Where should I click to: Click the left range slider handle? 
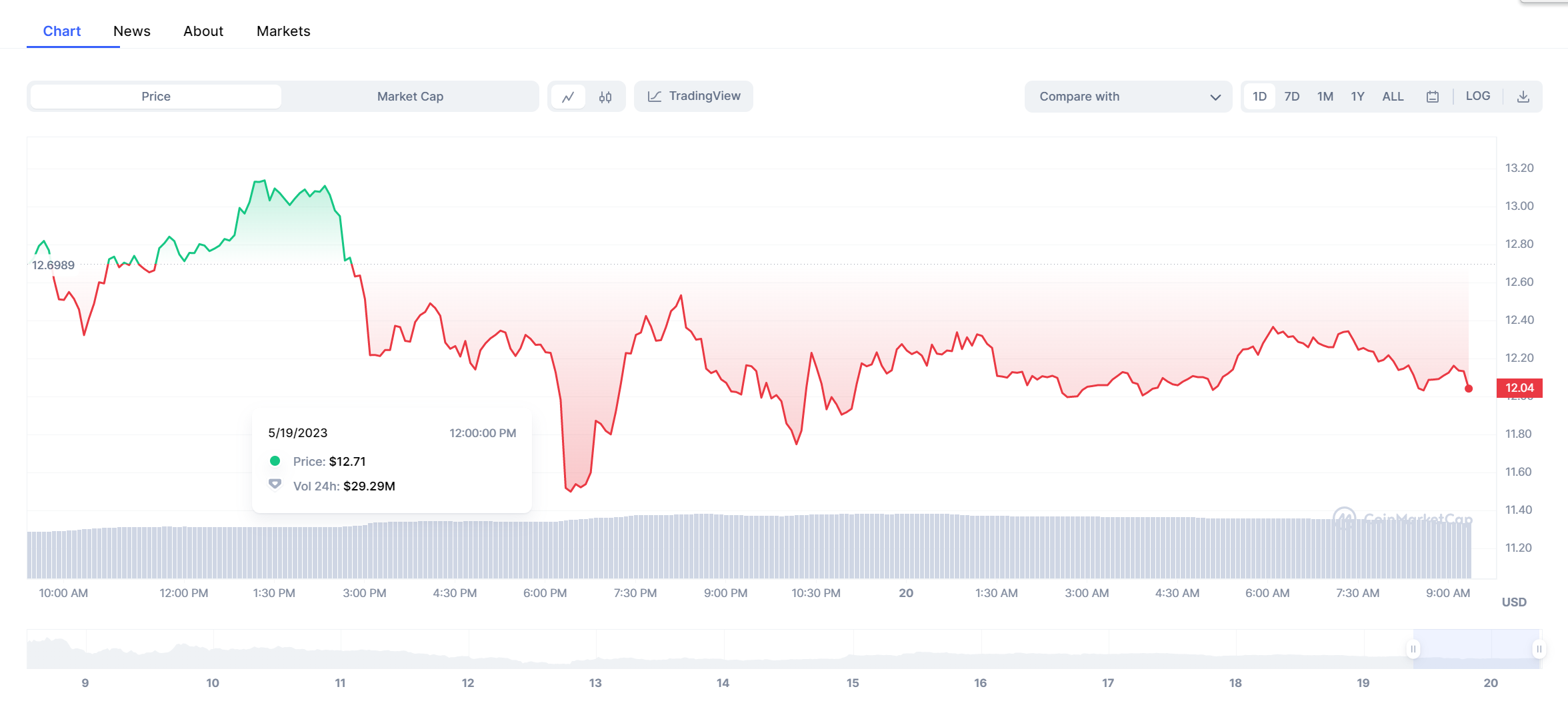(1413, 649)
